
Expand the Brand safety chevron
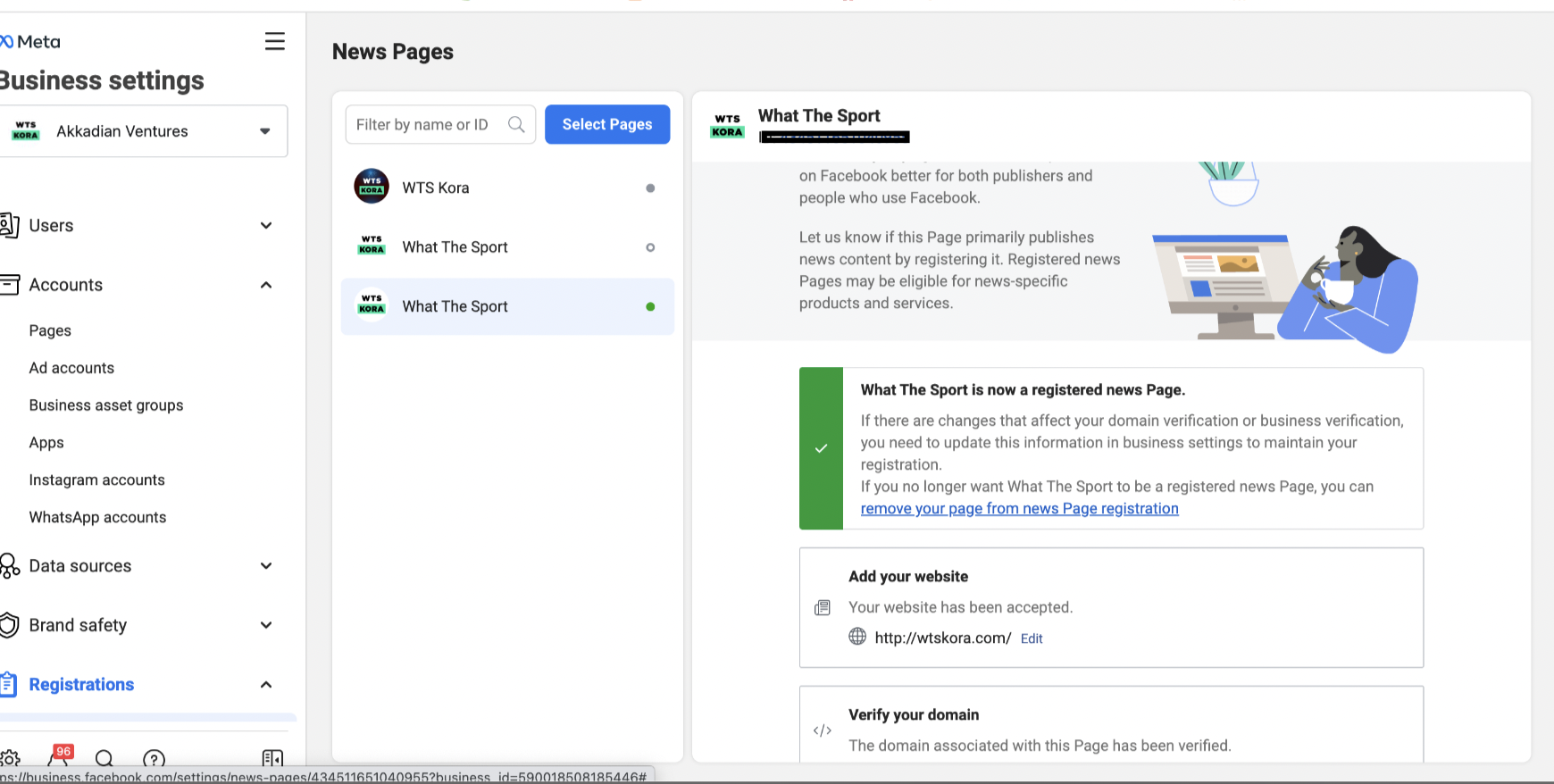pyautogui.click(x=266, y=625)
